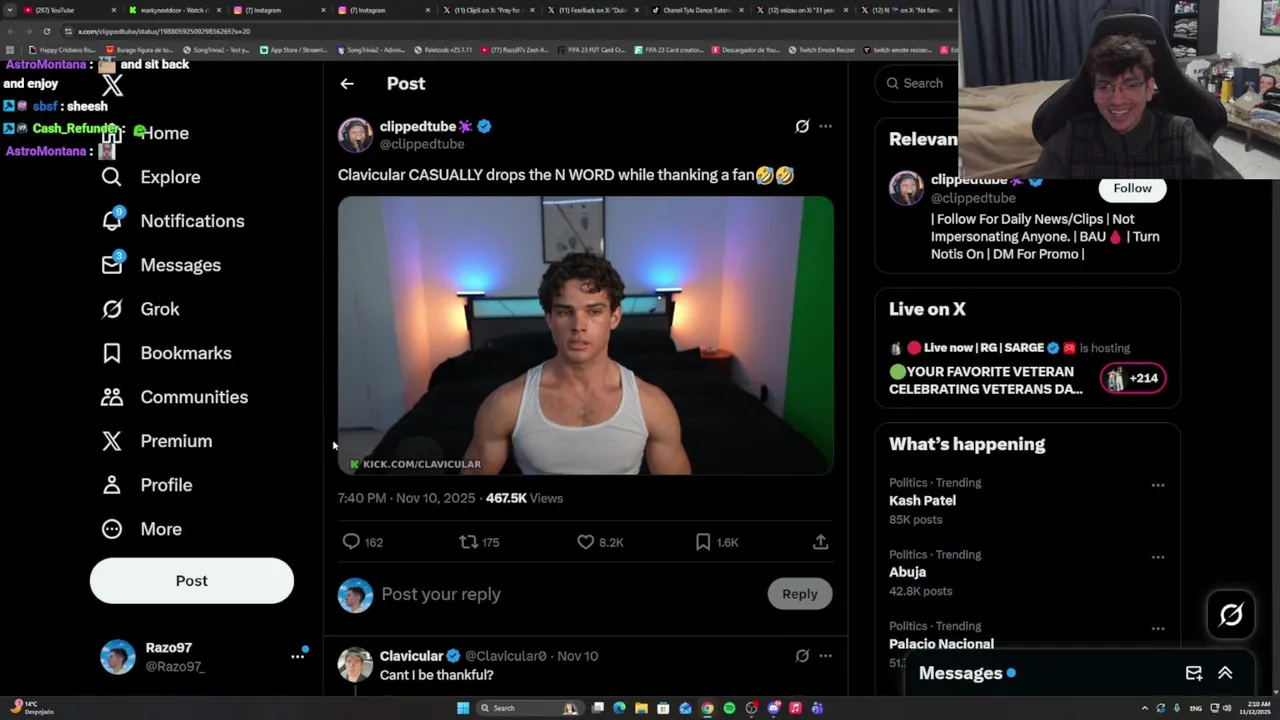
Task: Click the Windows Start button
Action: point(463,708)
